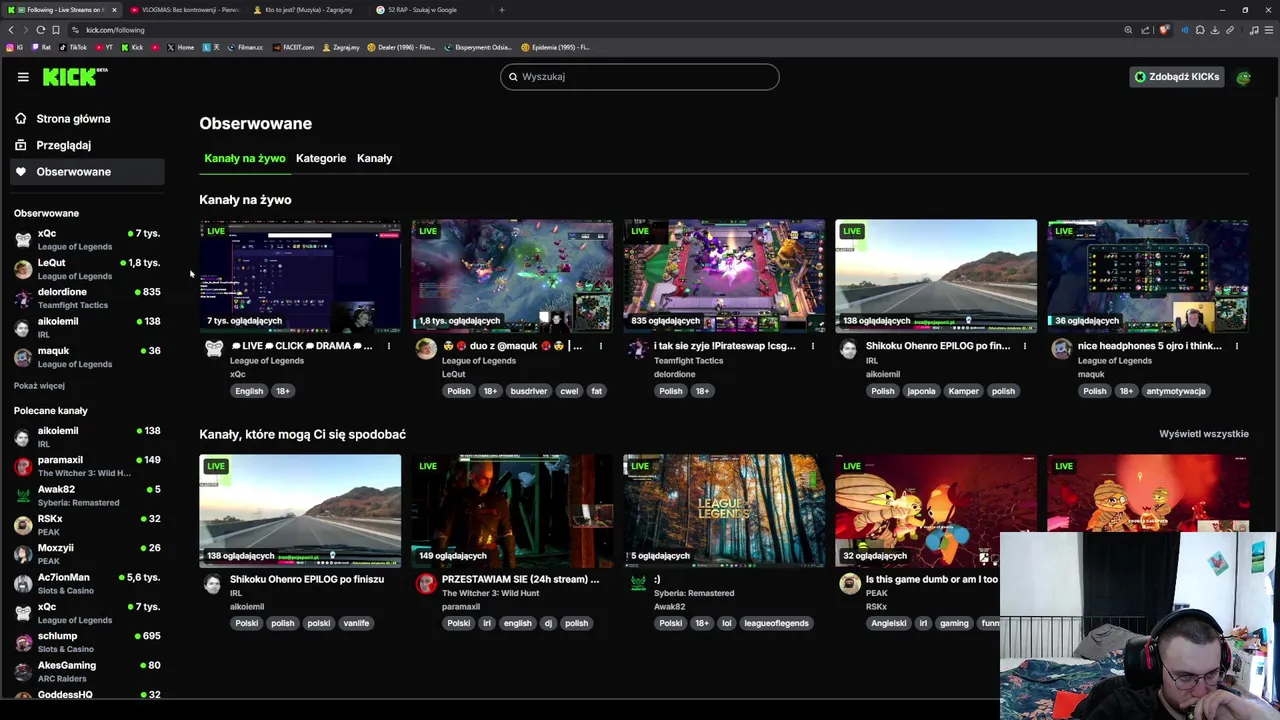Open schlump in recommended channels list
The height and width of the screenshot is (720, 1280).
click(x=87, y=642)
